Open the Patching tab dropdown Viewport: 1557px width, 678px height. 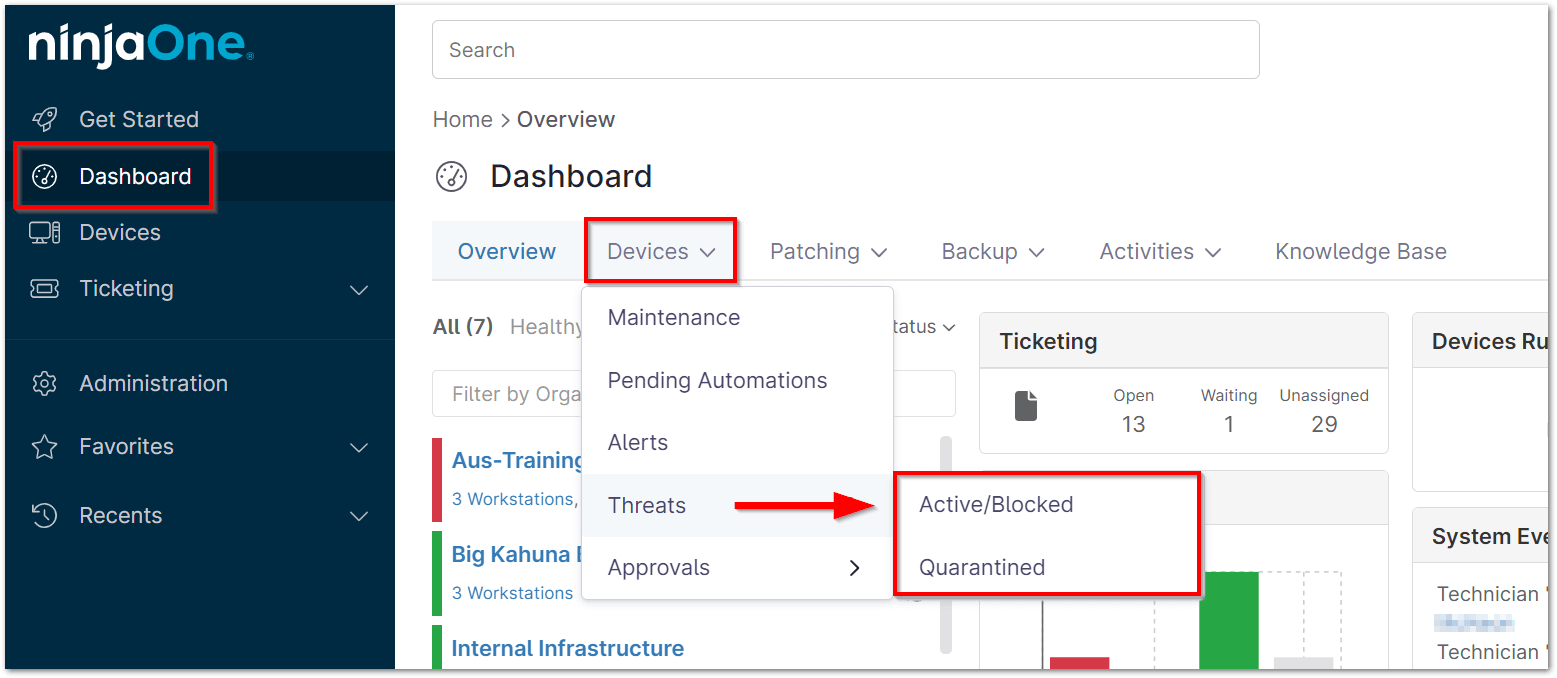click(828, 252)
